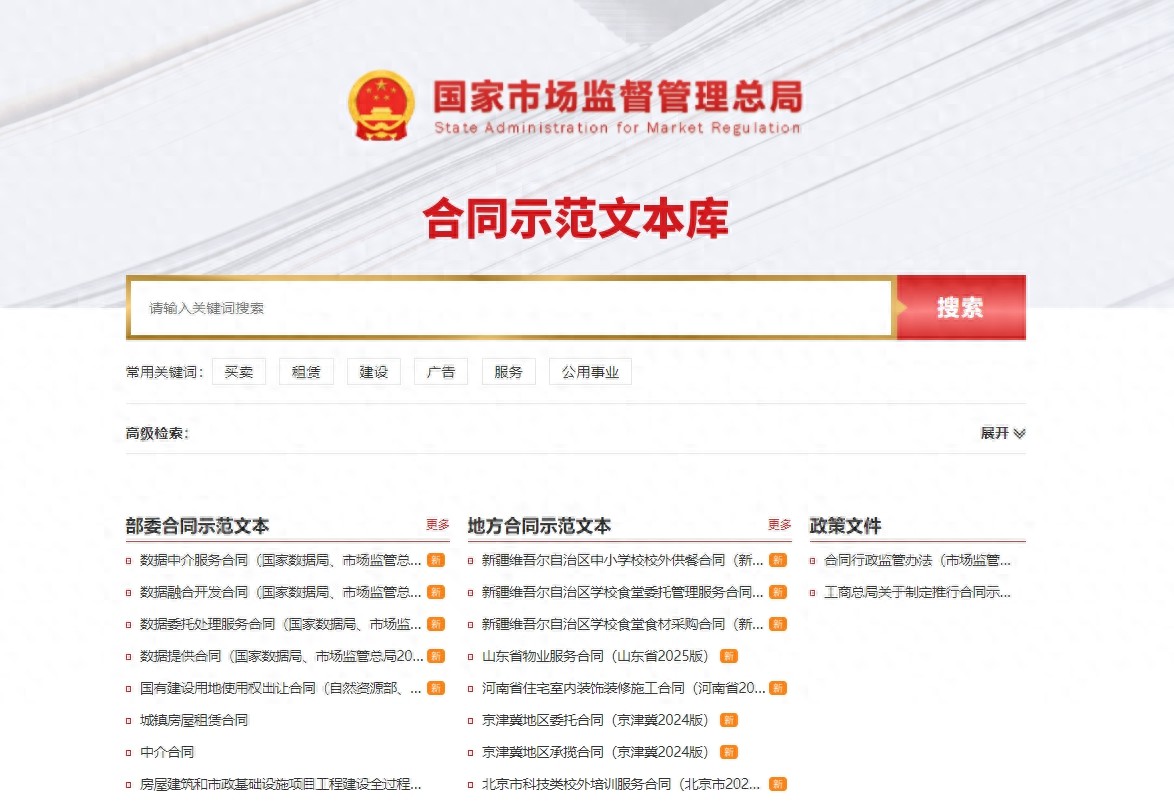The height and width of the screenshot is (808, 1174).
Task: Click the red square bullet before 河南省住宅室内装饰装修施工合同
Action: [471, 688]
